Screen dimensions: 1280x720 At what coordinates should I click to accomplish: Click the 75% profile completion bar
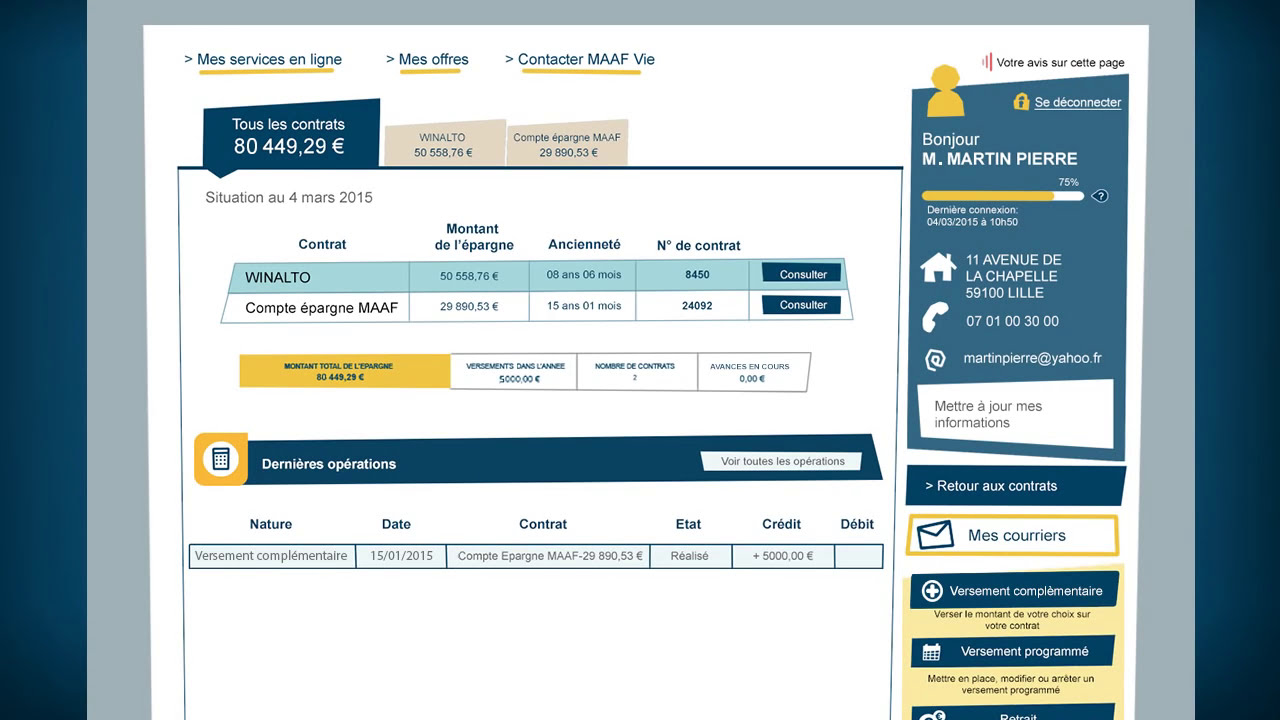point(1003,196)
